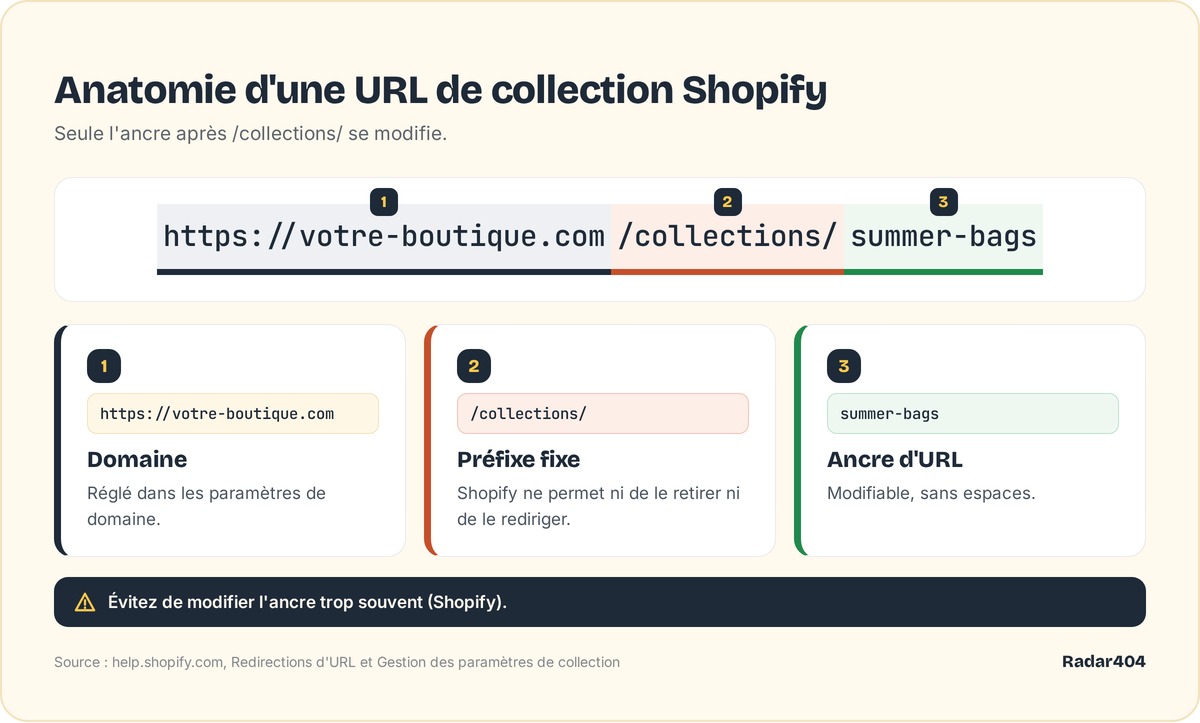Click badge 3 above the summer-bags URL segment

coord(943,203)
